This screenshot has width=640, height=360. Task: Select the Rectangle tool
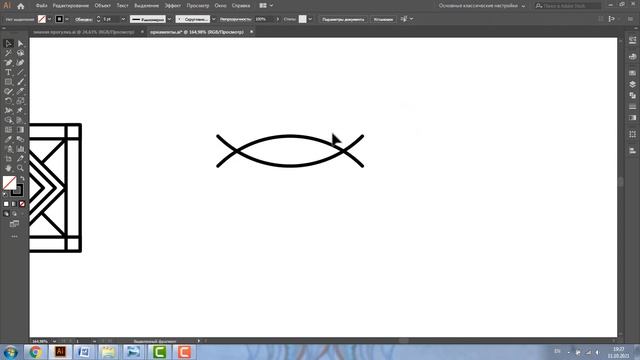[8, 82]
